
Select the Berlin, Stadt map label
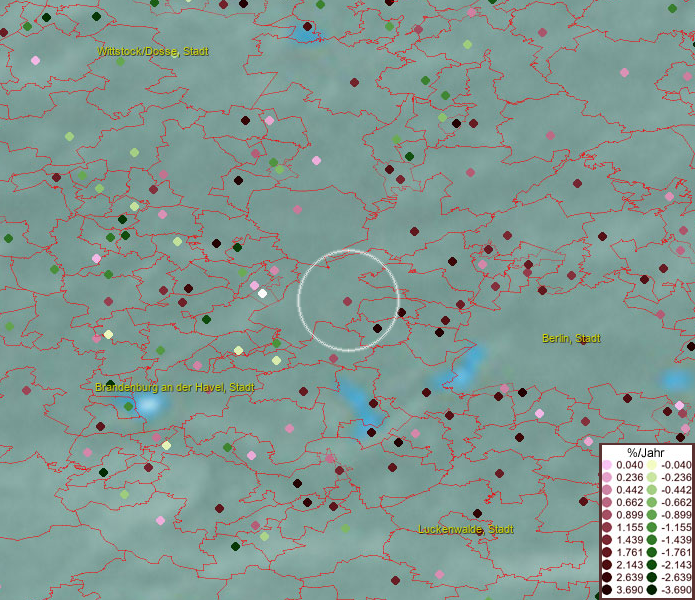click(571, 339)
